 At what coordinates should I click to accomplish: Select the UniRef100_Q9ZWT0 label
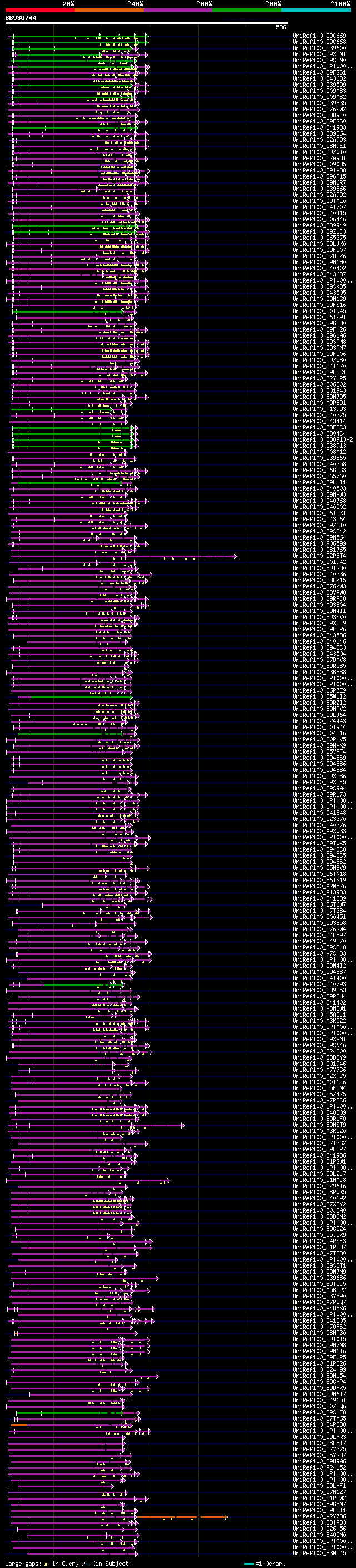point(319,152)
